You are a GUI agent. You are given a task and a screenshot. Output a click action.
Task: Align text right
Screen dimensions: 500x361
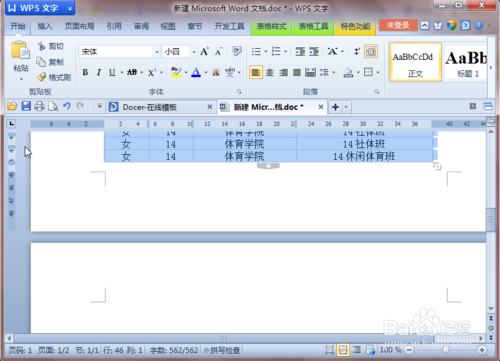(283, 72)
